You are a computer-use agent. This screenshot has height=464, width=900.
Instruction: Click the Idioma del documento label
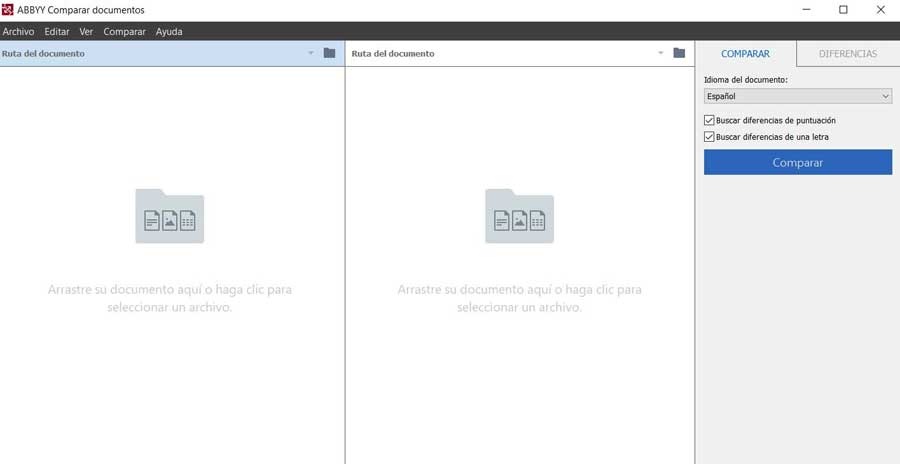pos(746,80)
